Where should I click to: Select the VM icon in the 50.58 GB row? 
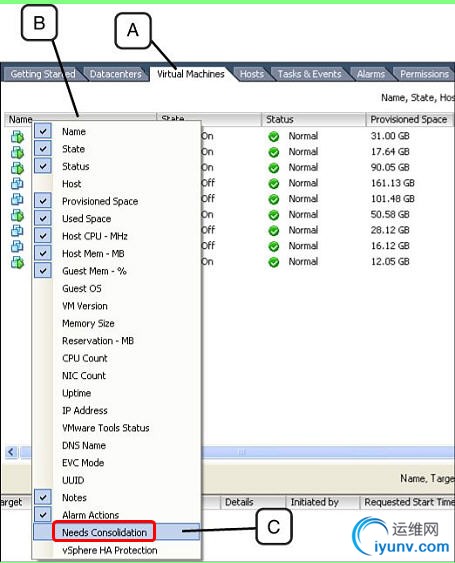17,215
